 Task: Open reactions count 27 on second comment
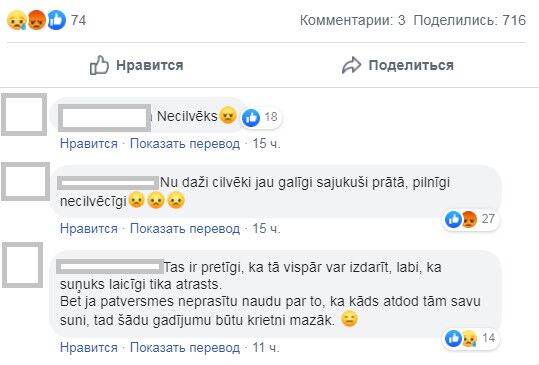[470, 219]
